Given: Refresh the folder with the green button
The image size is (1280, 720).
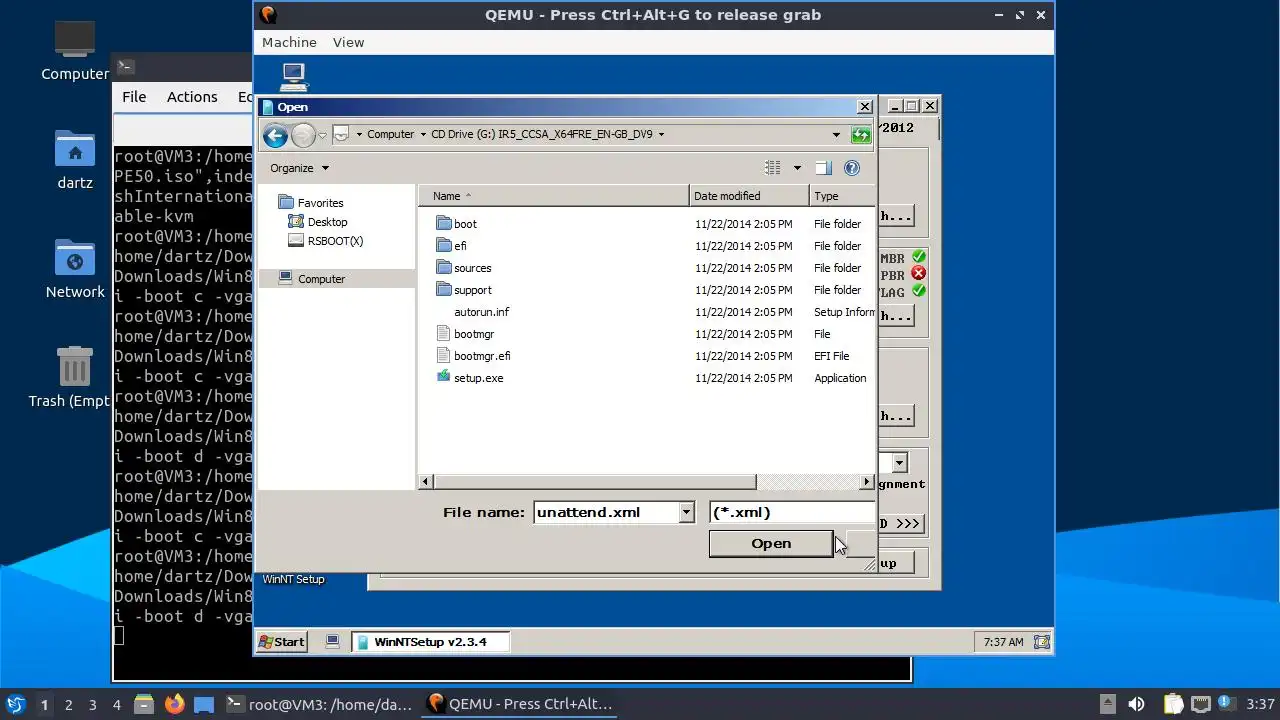Looking at the screenshot, I should point(860,134).
